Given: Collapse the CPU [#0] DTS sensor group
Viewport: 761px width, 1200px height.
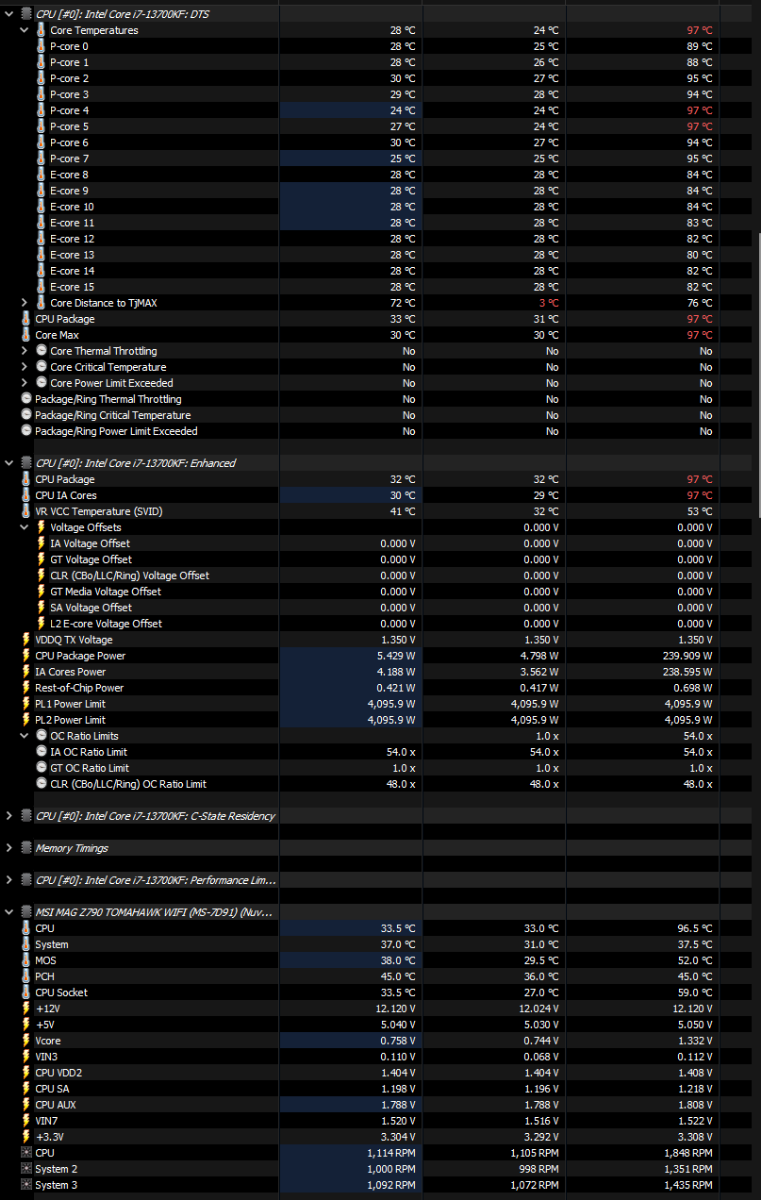Looking at the screenshot, I should click(x=9, y=14).
